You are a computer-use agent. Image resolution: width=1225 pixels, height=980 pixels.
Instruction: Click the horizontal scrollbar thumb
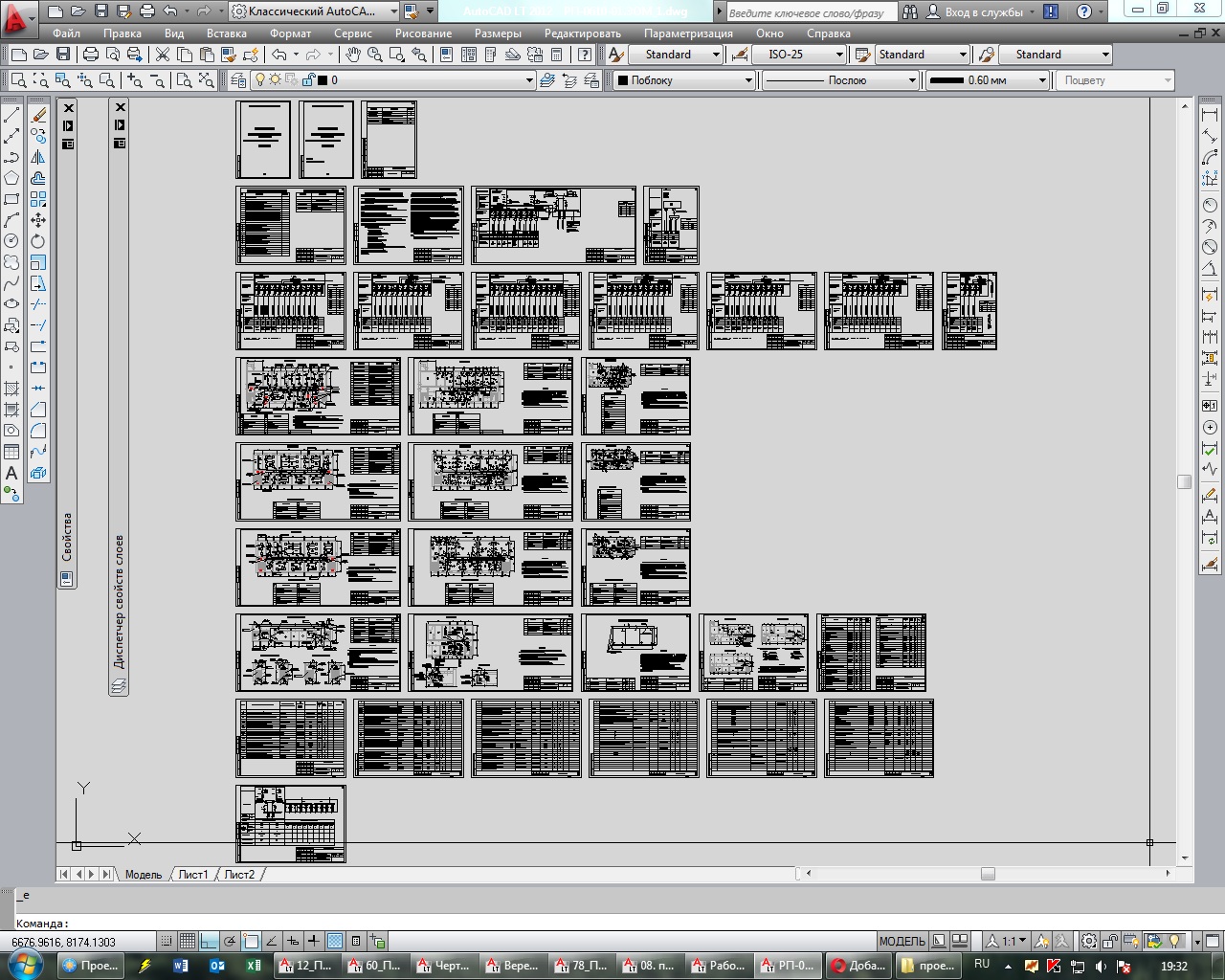[988, 873]
